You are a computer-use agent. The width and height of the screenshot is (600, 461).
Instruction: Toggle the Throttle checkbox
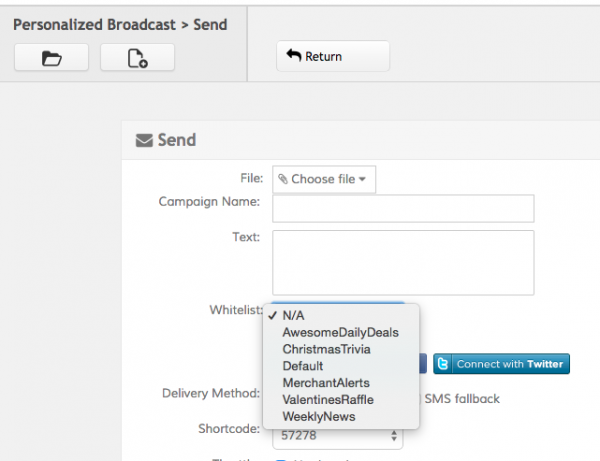(x=280, y=459)
